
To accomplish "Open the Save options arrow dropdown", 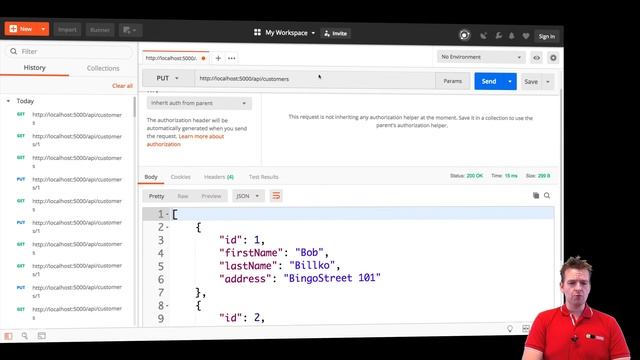I will point(548,82).
